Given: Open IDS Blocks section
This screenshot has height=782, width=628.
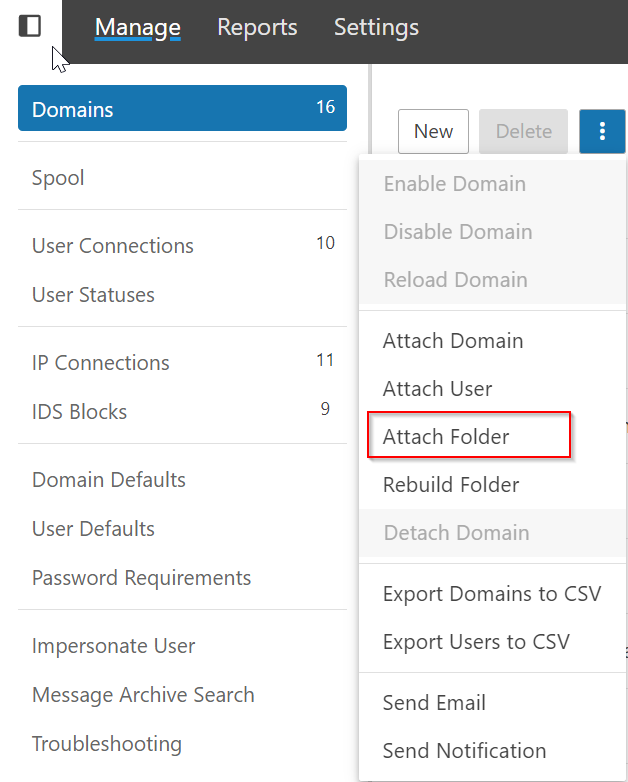Looking at the screenshot, I should click(79, 412).
